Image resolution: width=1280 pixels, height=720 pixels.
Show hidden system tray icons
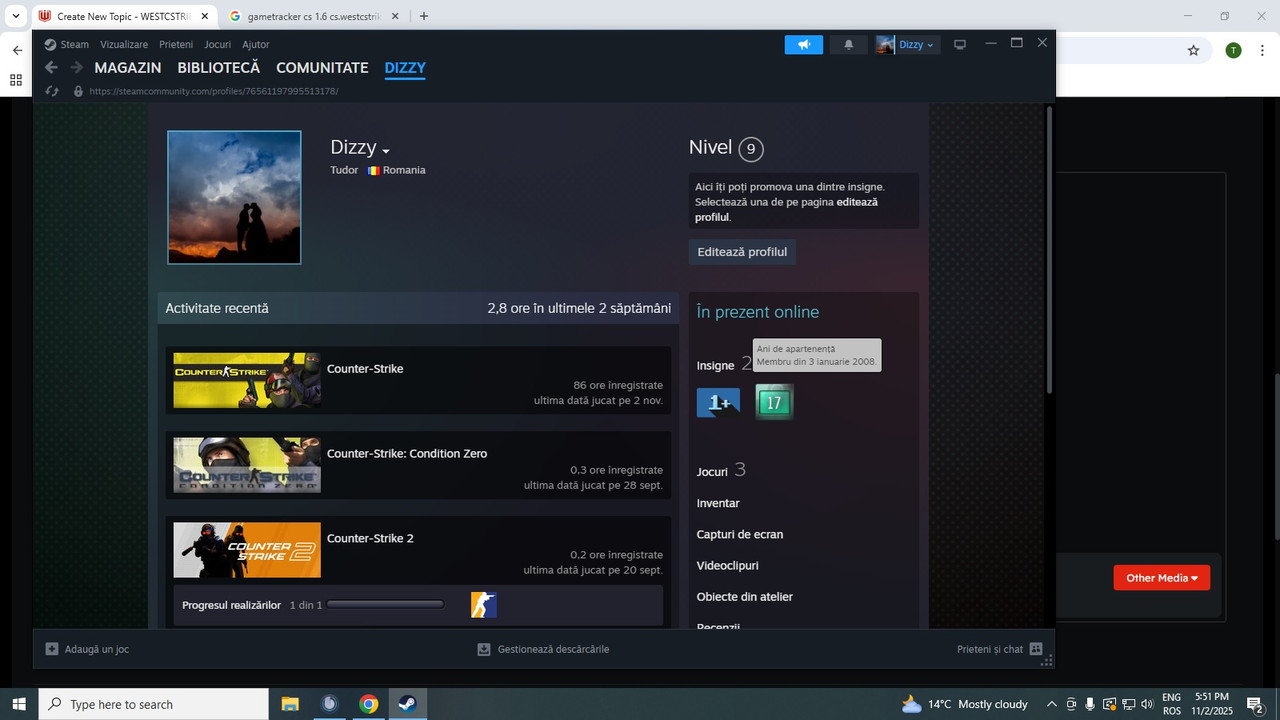click(1051, 704)
